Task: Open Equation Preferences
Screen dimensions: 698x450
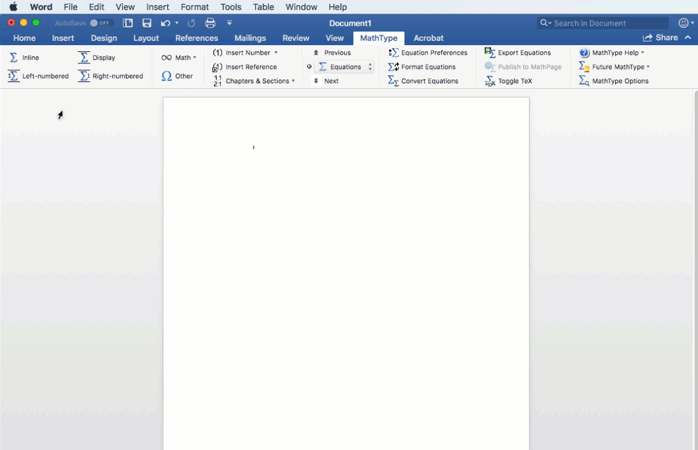Action: pos(428,53)
